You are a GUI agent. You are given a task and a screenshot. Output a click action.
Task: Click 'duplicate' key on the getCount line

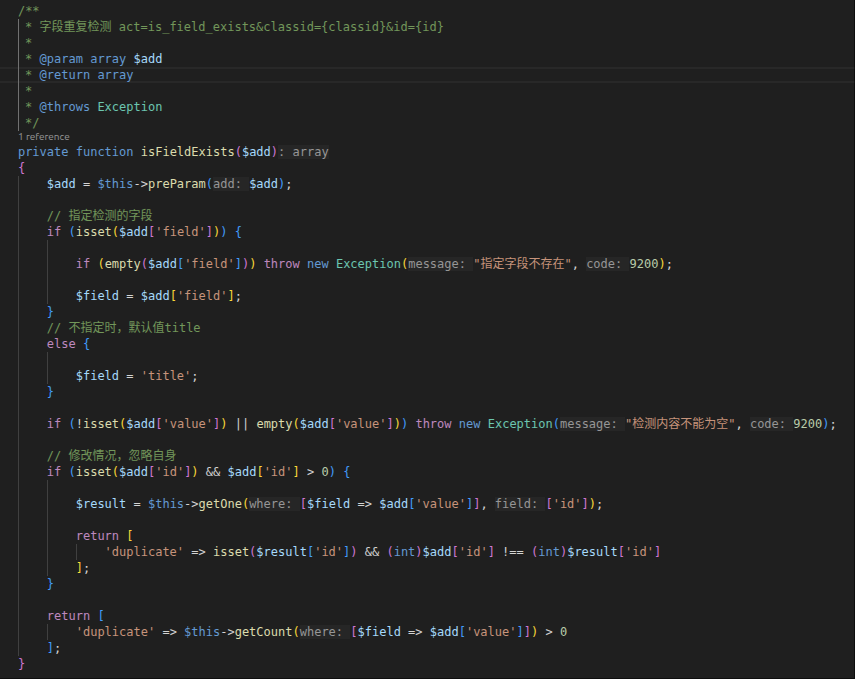click(115, 632)
